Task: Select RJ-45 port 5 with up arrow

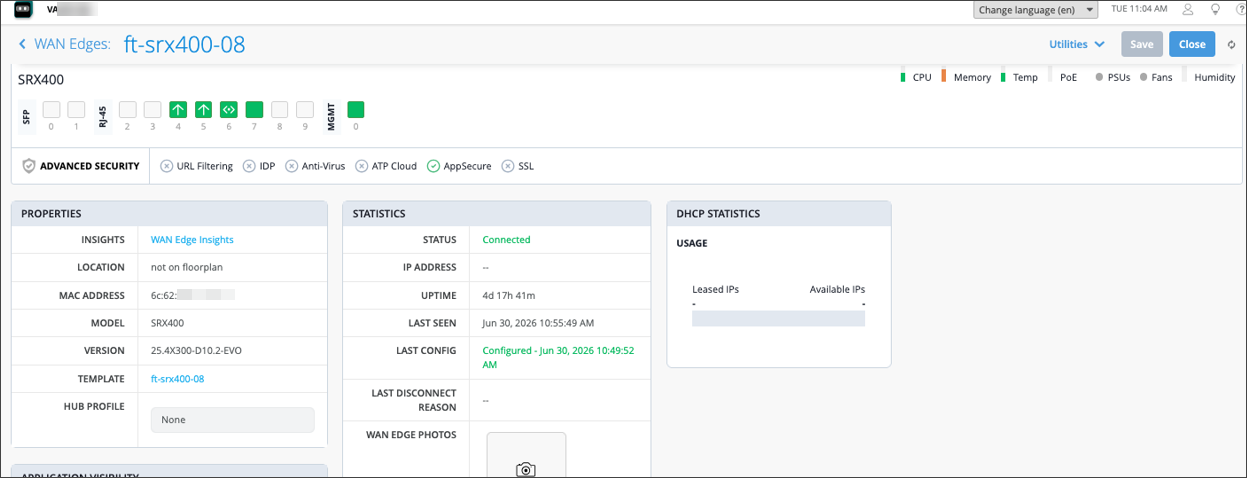Action: point(203,109)
